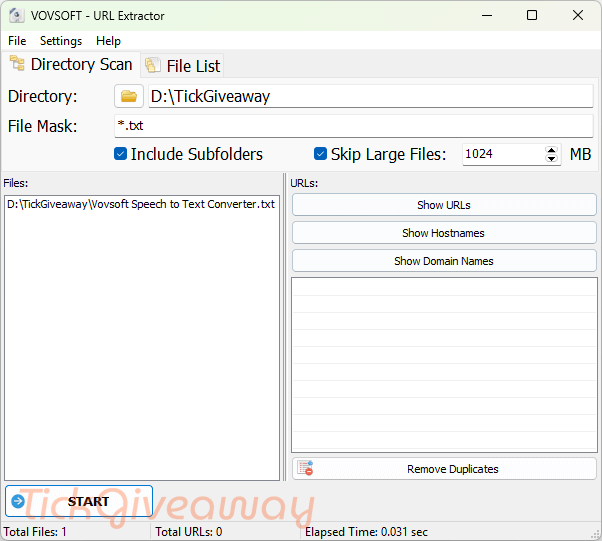Click the Show Domain Names button
The height and width of the screenshot is (541, 602).
click(444, 261)
